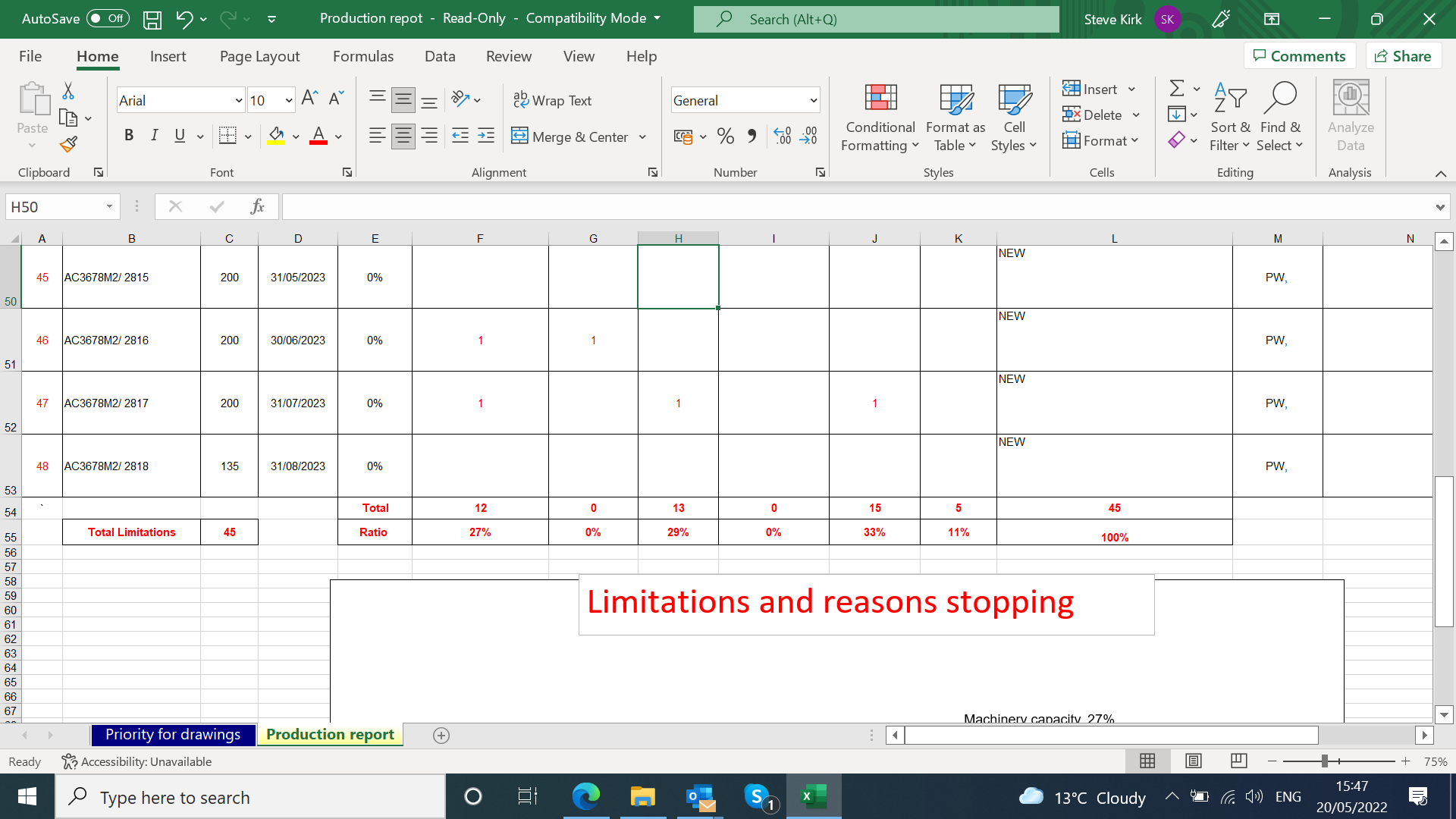This screenshot has height=819, width=1456.
Task: Open the Arial font name dropdown
Action: click(238, 100)
